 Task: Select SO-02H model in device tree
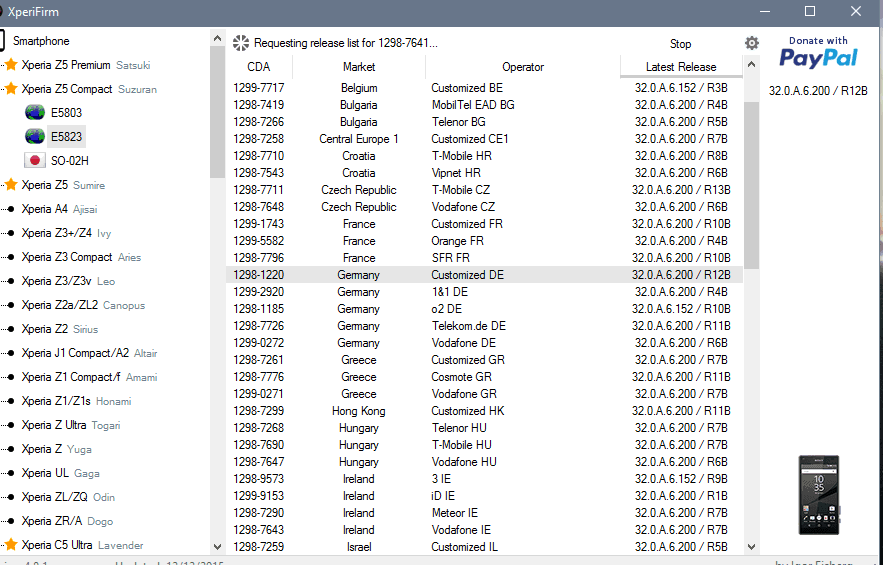(70, 161)
